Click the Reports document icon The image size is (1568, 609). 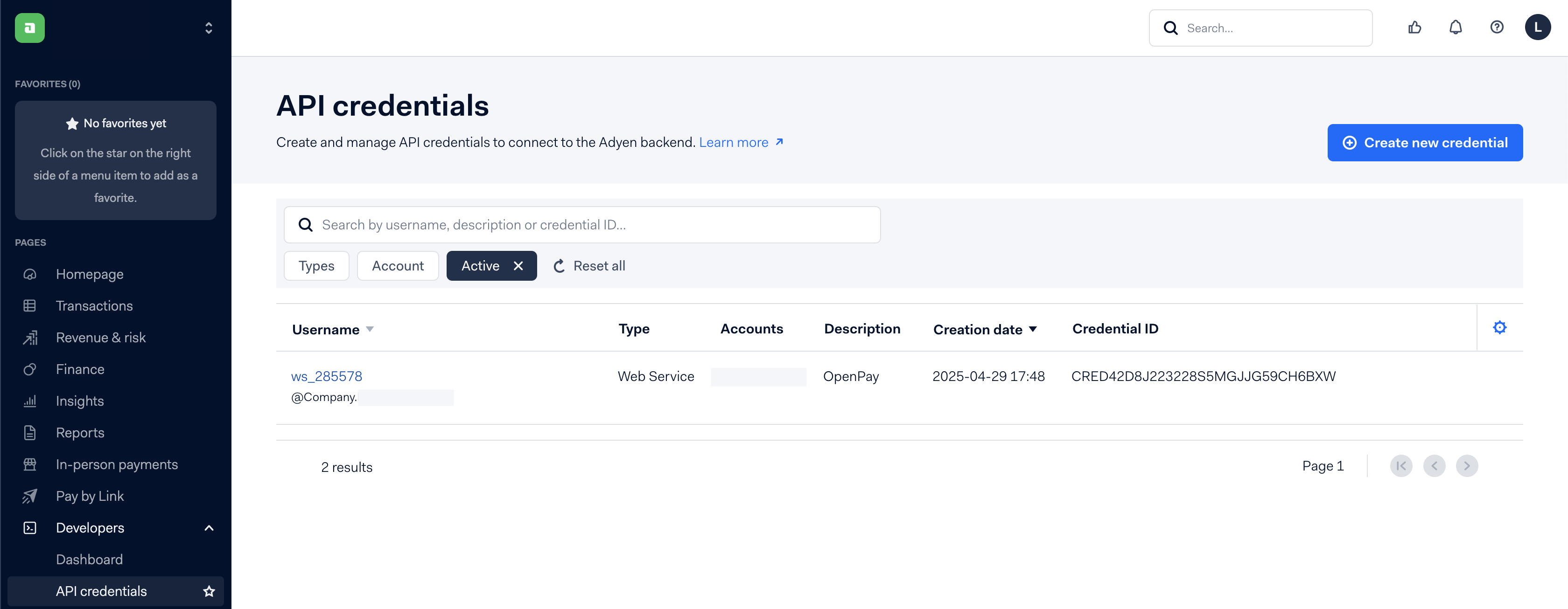coord(30,433)
